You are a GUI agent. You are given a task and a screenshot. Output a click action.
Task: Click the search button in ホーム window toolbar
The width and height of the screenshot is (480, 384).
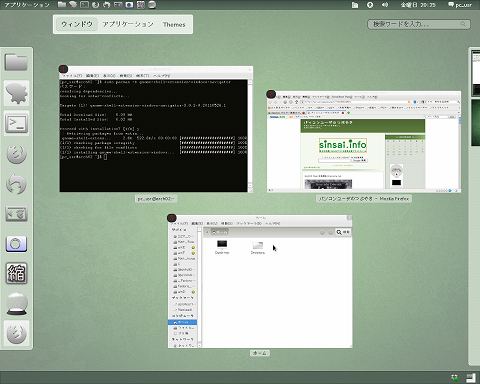tap(343, 232)
